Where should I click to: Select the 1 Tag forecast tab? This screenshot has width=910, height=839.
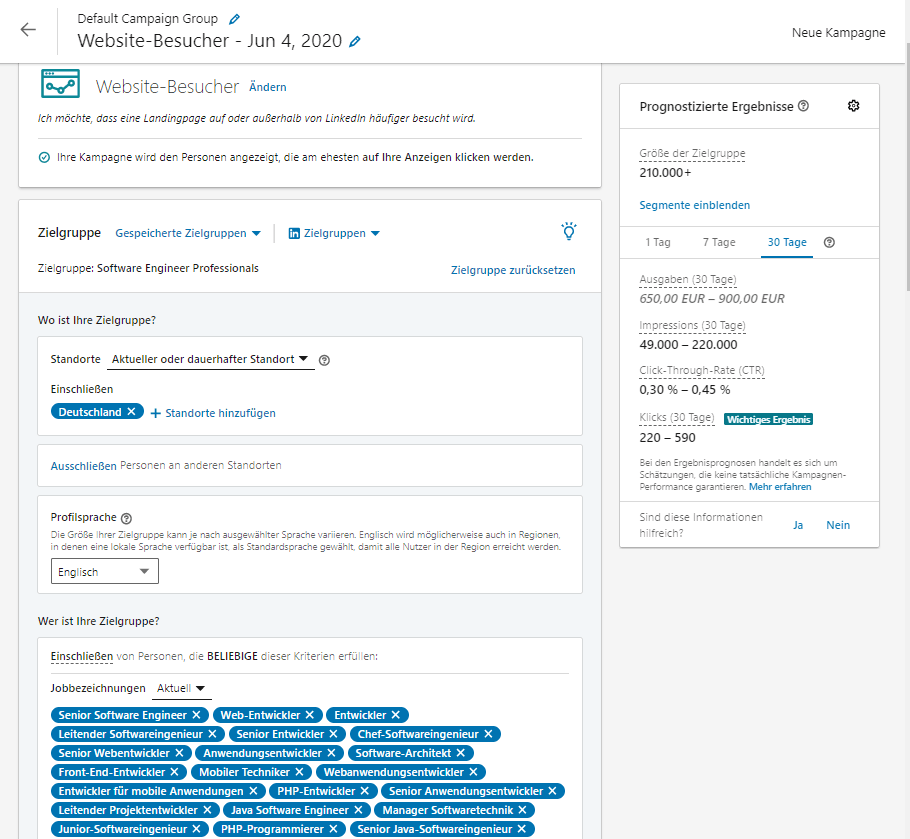point(660,242)
